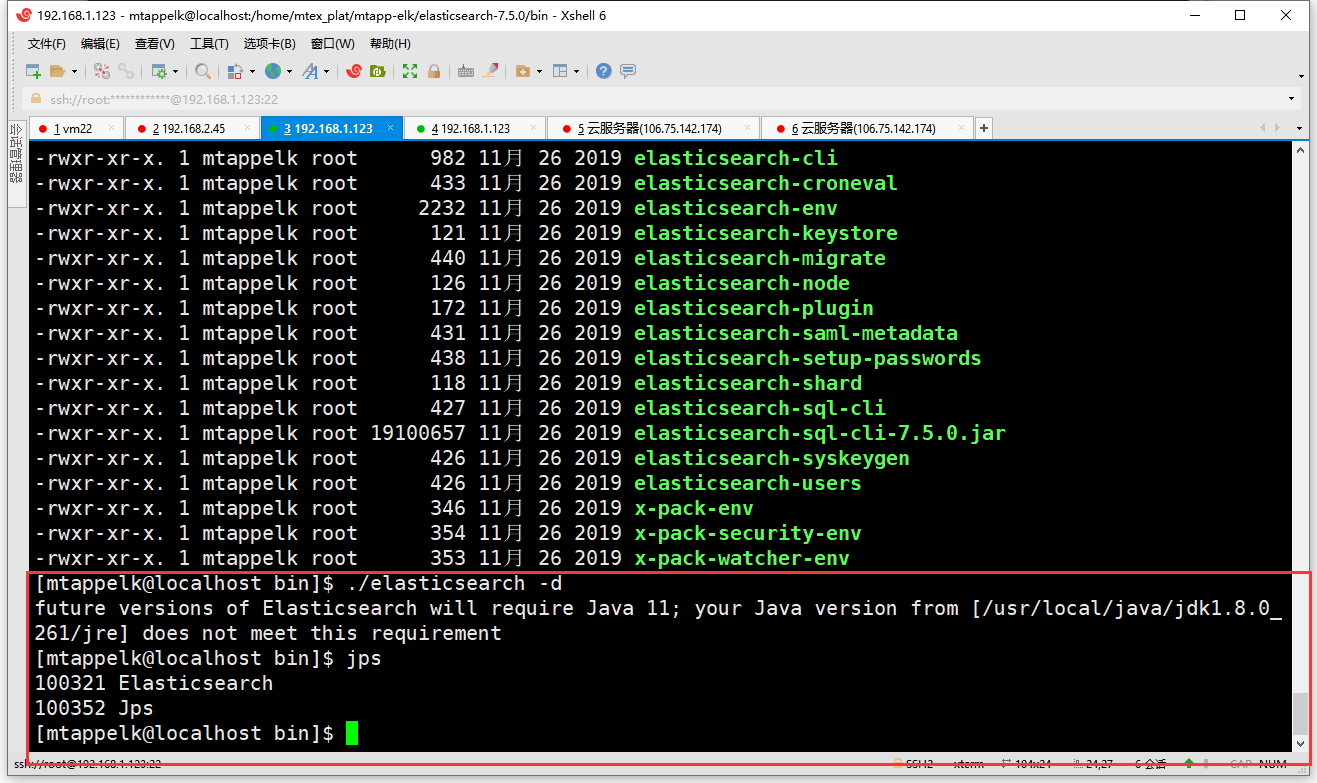Click the new folder plus icon
Viewport: 1317px width, 783px height.
[x=522, y=71]
